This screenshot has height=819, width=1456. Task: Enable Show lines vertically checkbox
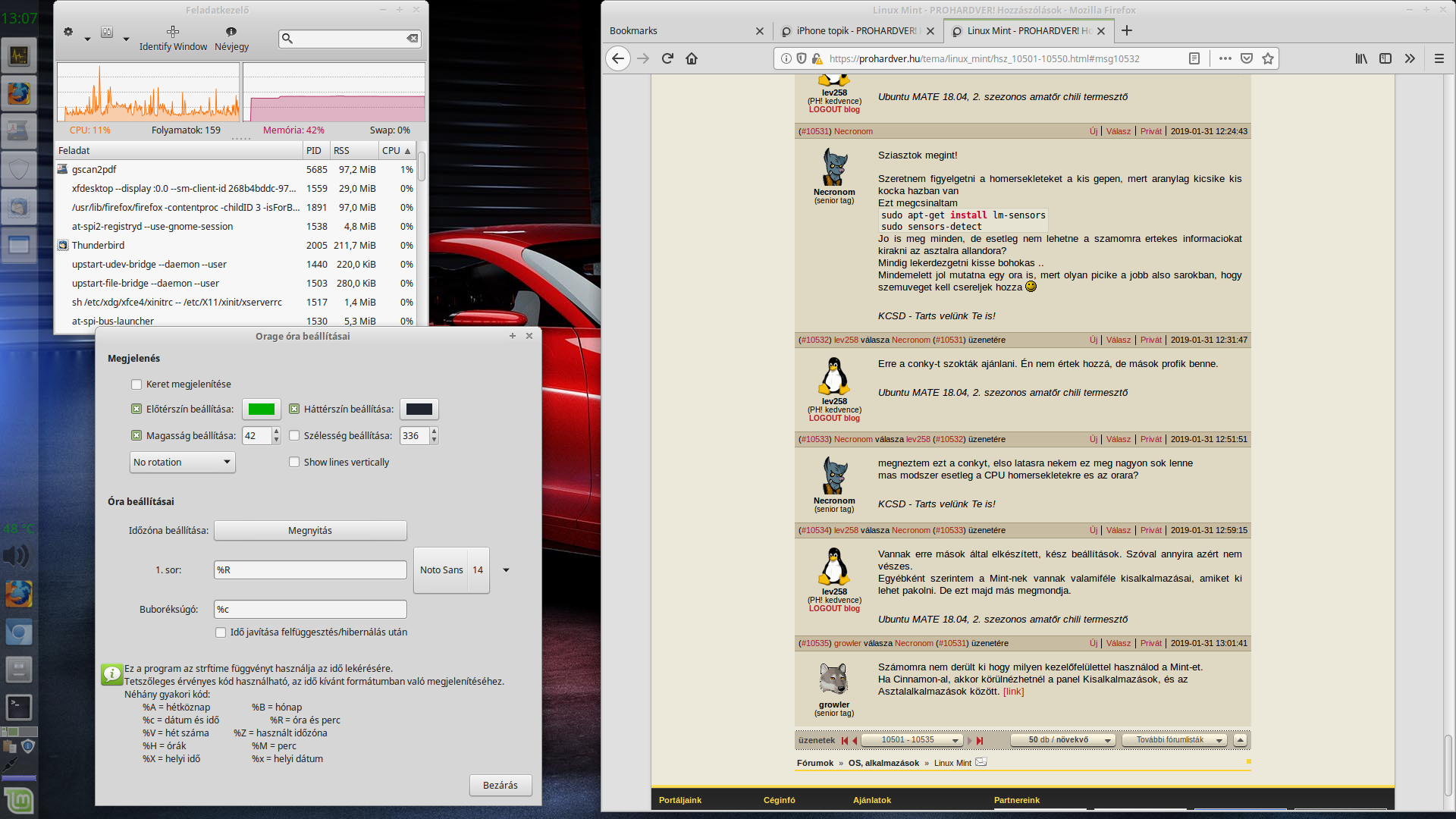pos(294,462)
